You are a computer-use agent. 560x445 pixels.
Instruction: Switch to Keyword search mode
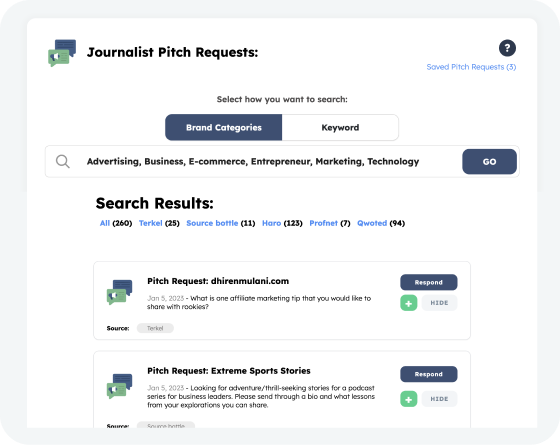point(340,128)
